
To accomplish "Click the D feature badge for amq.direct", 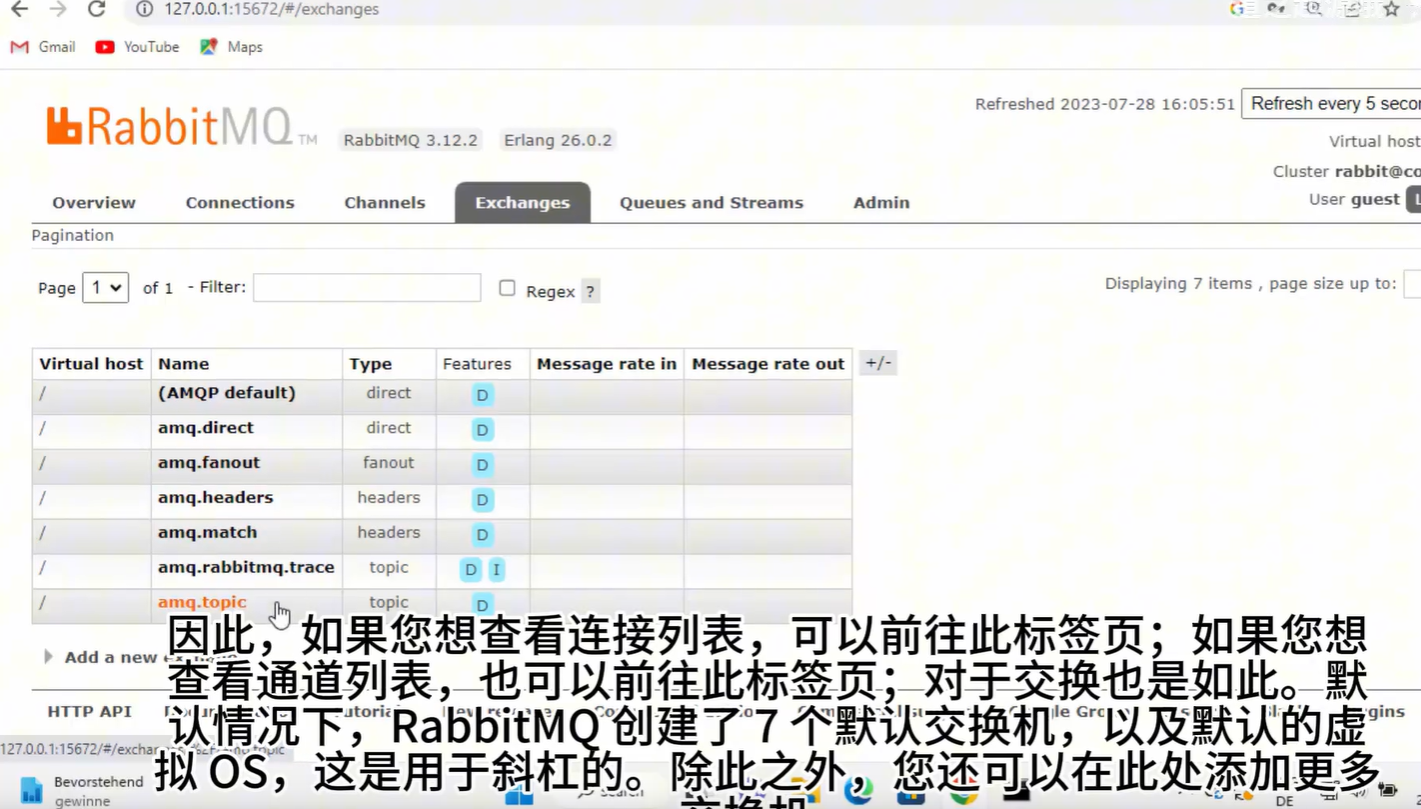I will 482,430.
